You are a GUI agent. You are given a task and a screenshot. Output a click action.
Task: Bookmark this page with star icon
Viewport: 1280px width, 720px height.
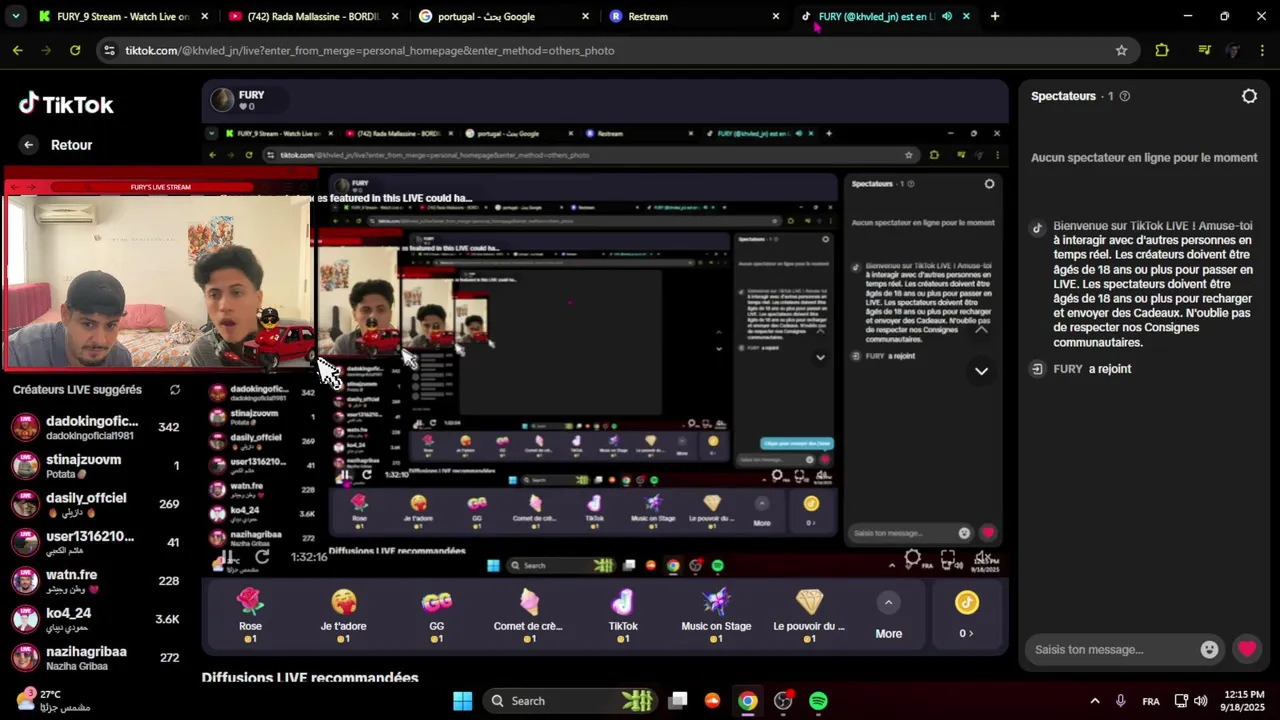tap(1121, 50)
